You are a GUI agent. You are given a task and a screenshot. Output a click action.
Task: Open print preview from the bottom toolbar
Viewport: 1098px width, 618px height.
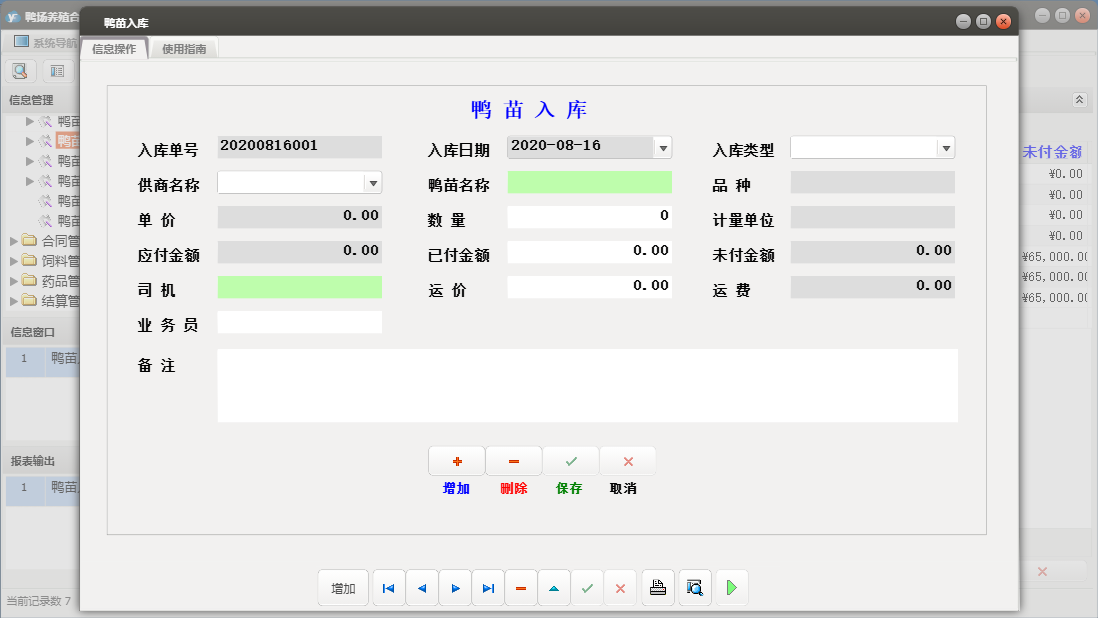pos(694,588)
